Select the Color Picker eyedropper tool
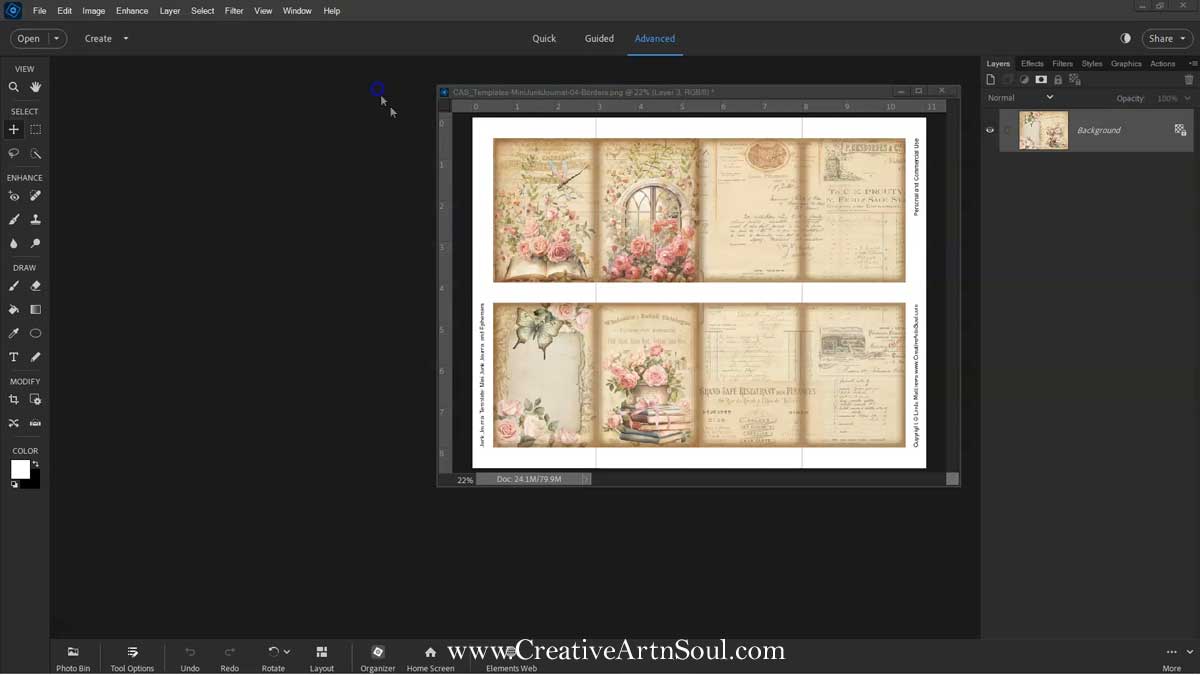Viewport: 1200px width, 675px height. pos(14,333)
